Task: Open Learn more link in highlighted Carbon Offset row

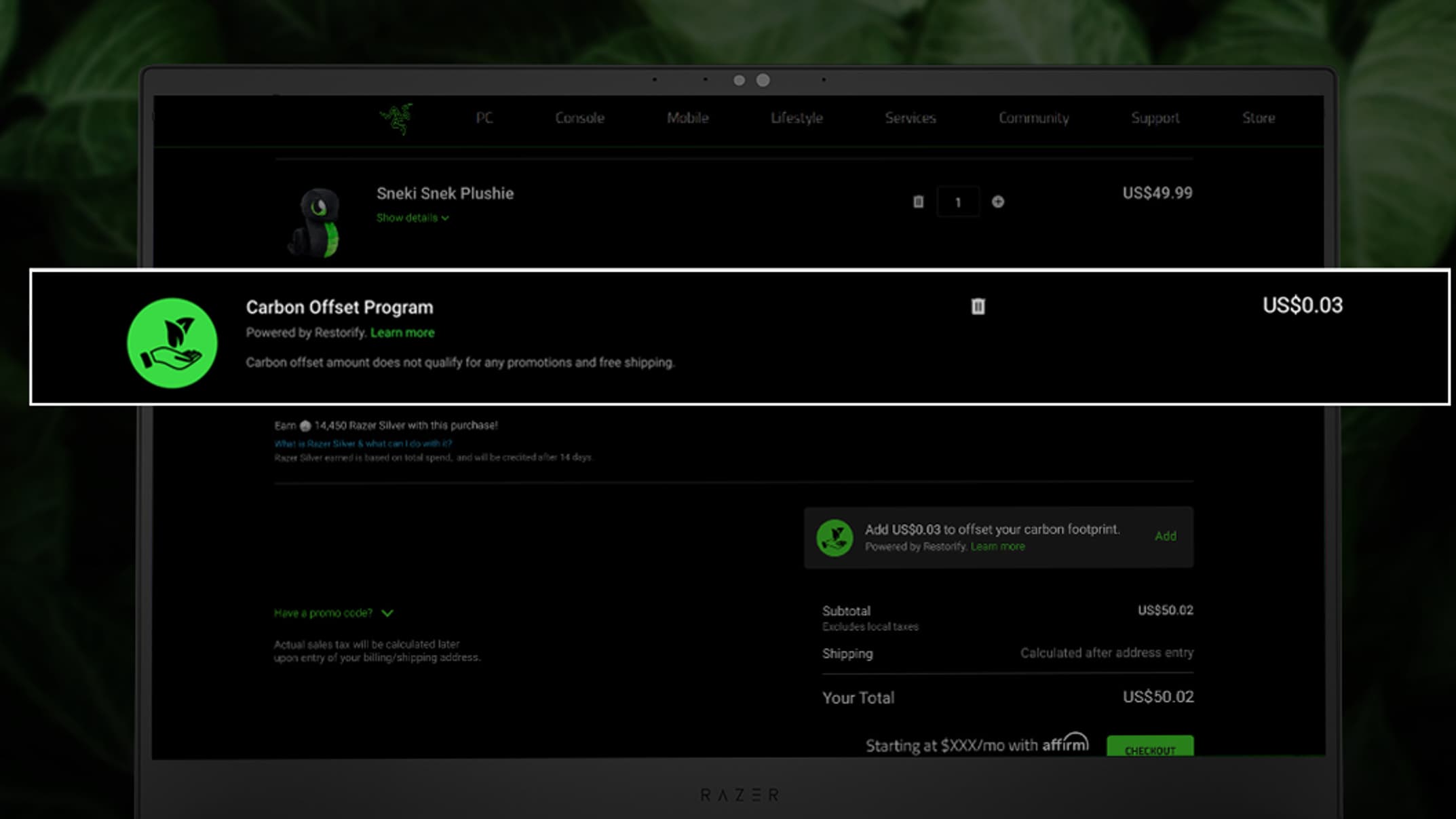Action: coord(402,333)
